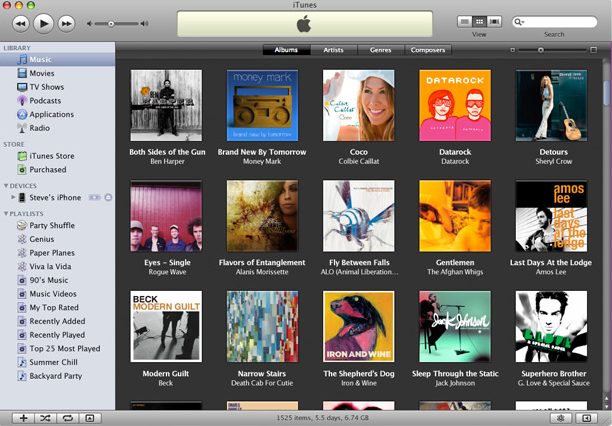Click the Play button
The width and height of the screenshot is (612, 426).
43,22
